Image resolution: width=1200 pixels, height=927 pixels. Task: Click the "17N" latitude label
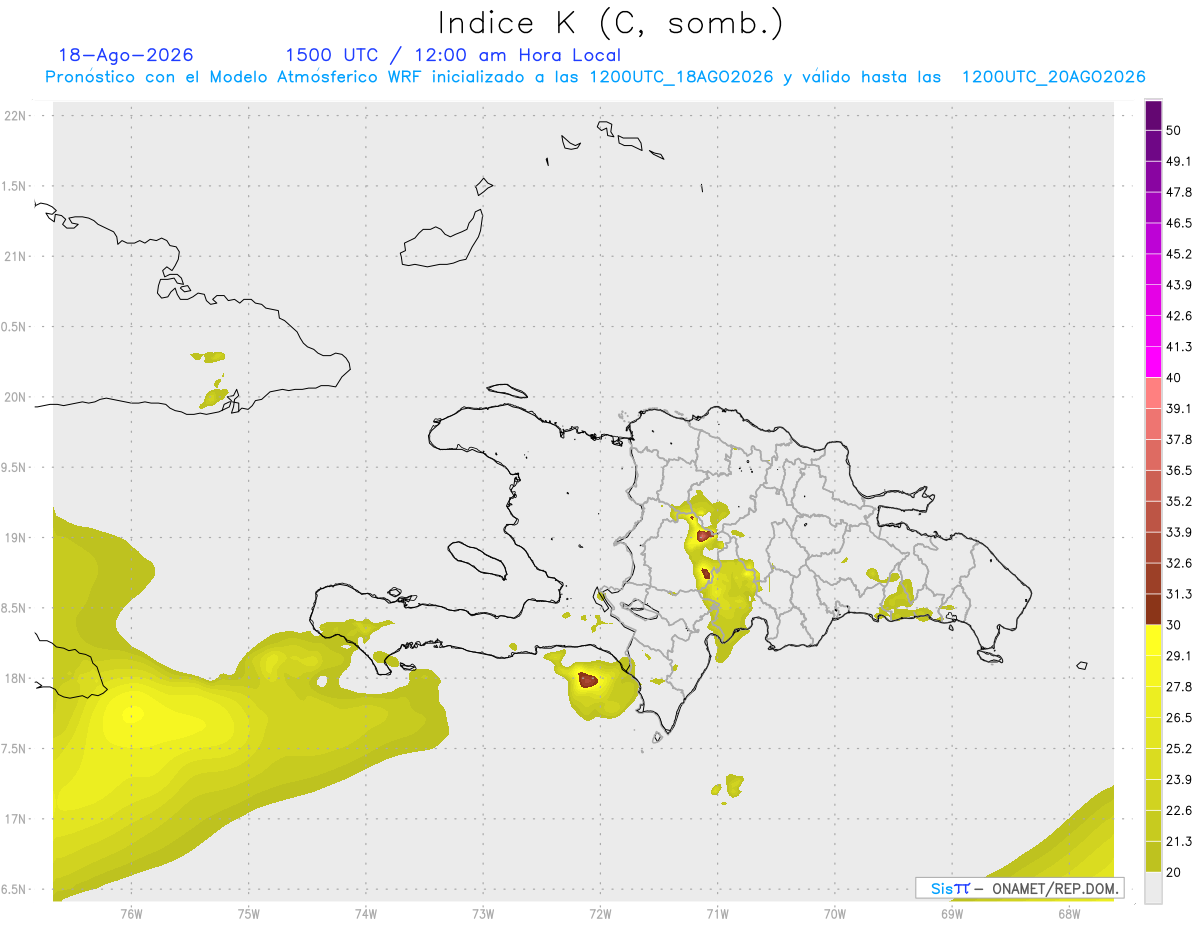point(15,819)
